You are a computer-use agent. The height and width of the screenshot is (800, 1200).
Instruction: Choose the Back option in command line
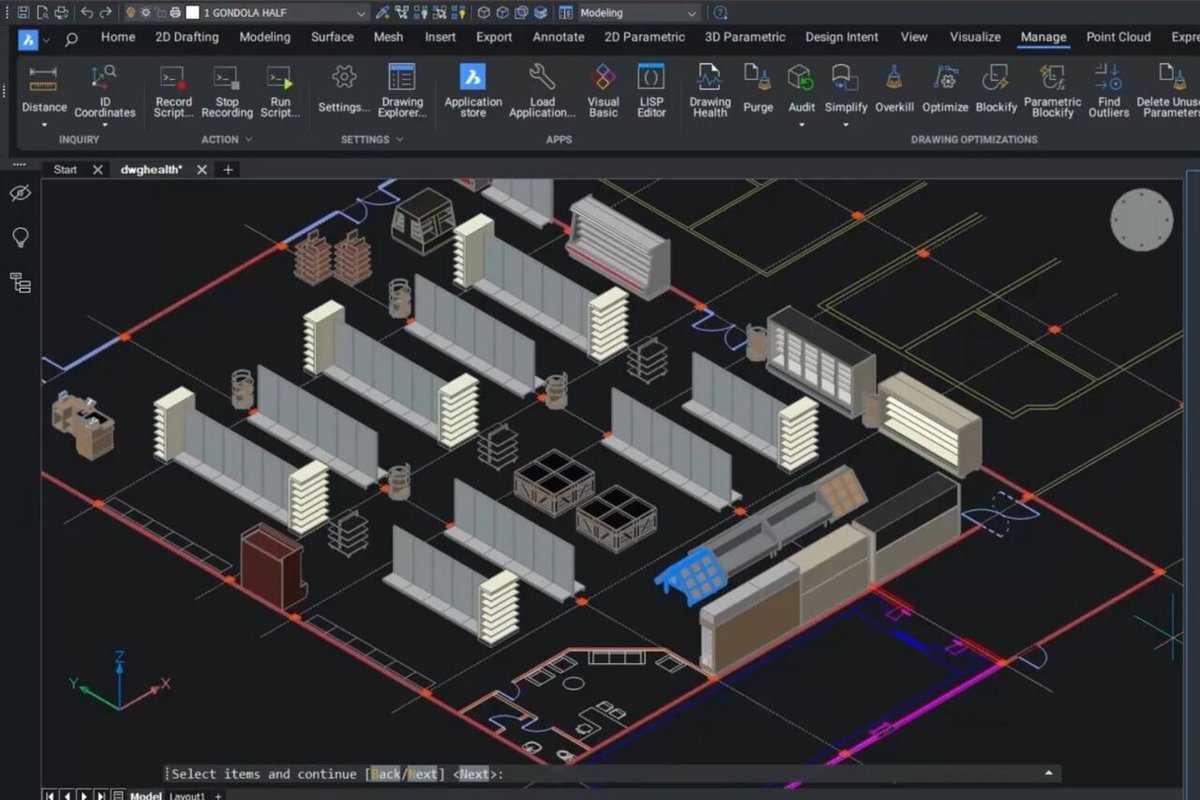[385, 774]
